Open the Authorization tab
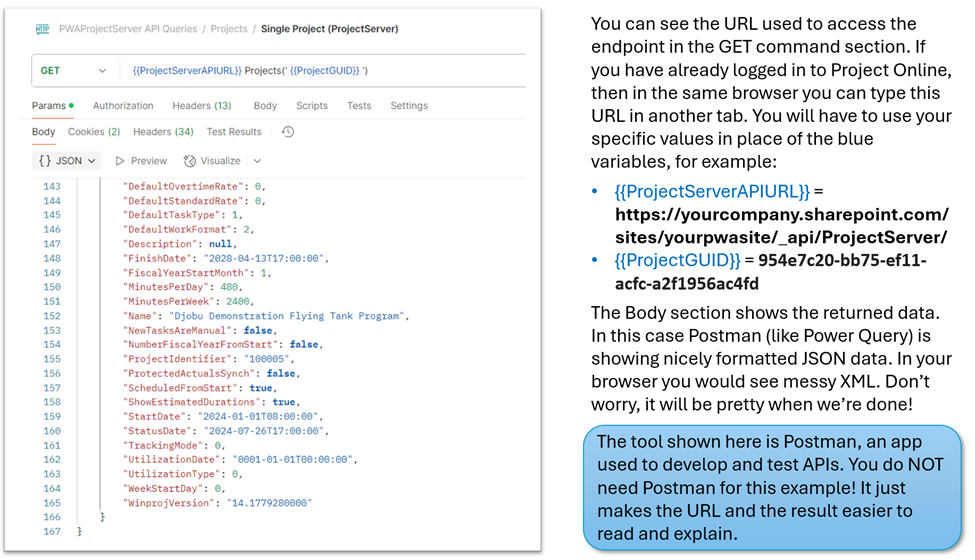Viewport: 975px width, 560px height. coord(123,106)
